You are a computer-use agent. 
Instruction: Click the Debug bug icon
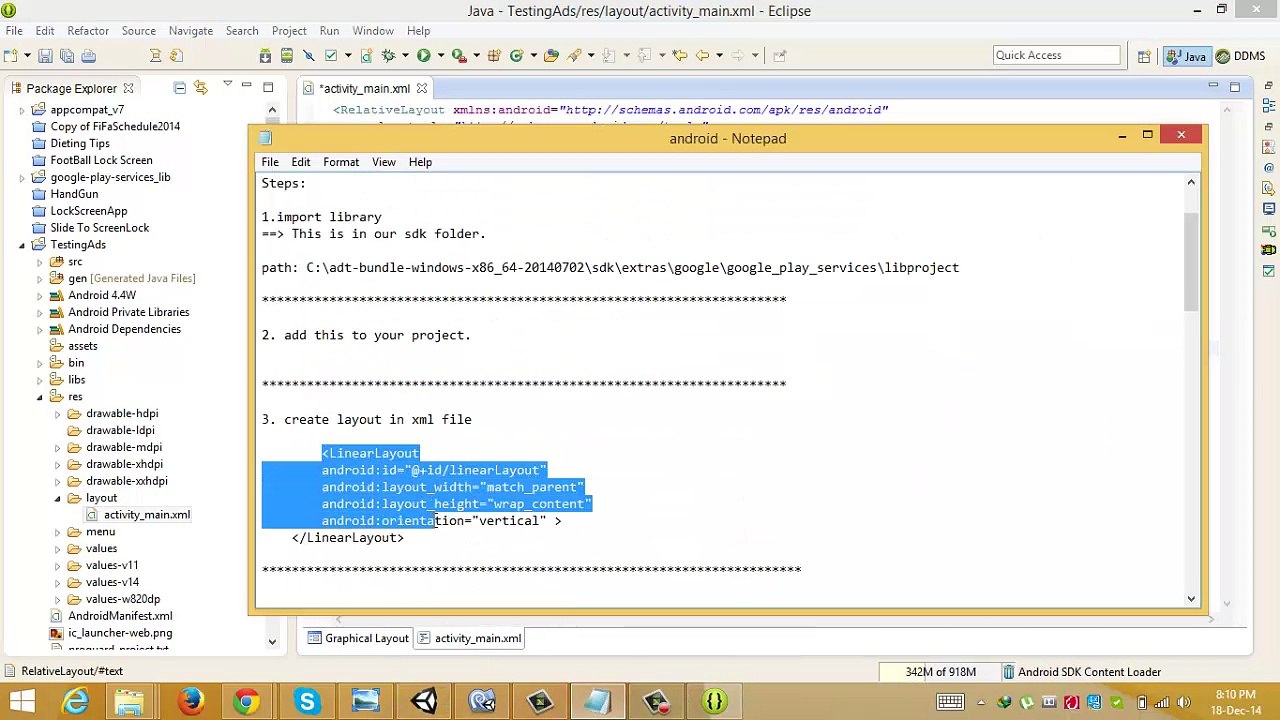pyautogui.click(x=388, y=56)
